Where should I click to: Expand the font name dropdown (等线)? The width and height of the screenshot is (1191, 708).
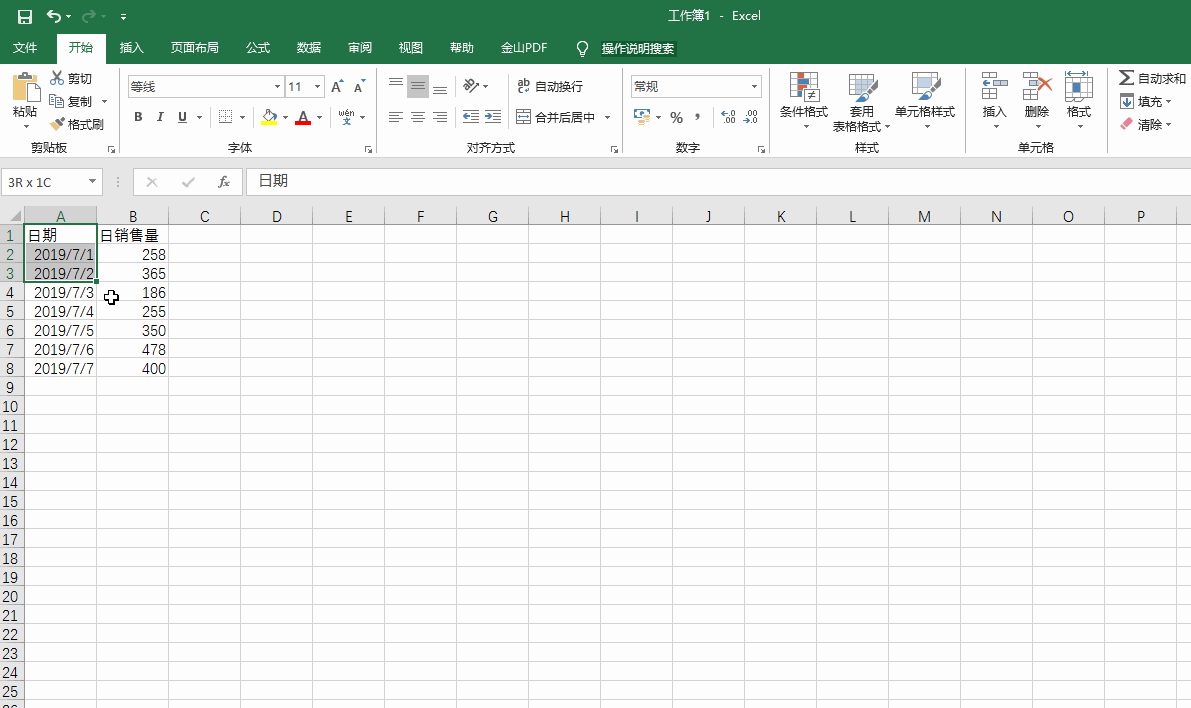277,87
